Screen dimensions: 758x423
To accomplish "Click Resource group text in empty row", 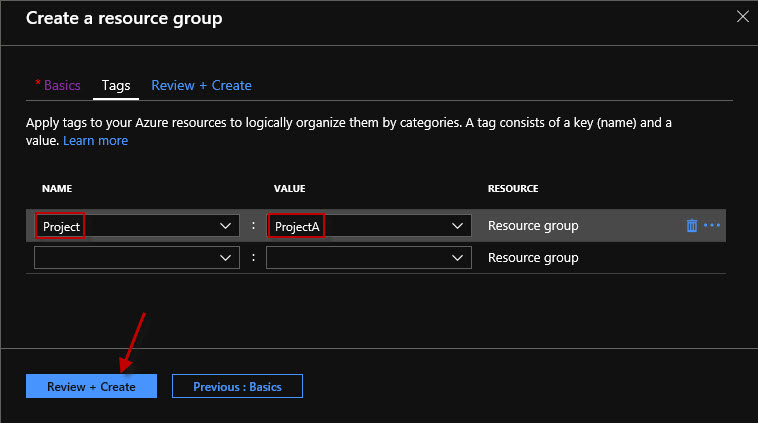I will tap(533, 258).
